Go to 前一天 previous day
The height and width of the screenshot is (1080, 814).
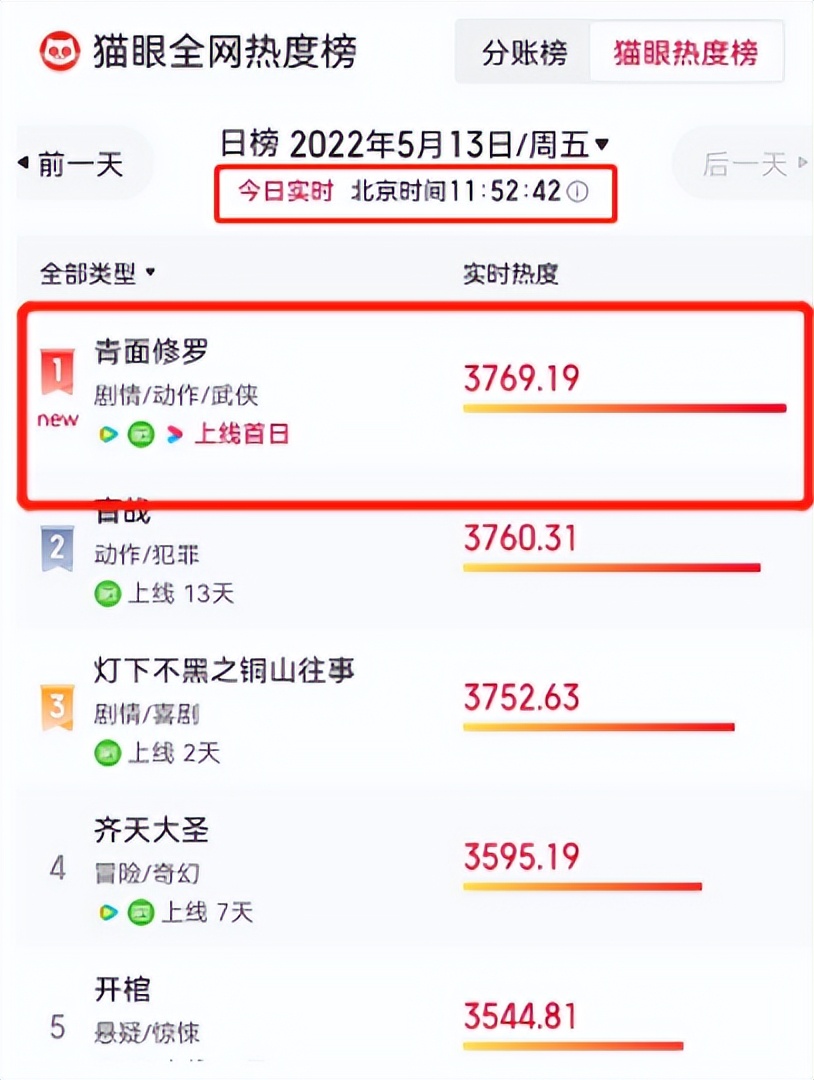[x=73, y=165]
